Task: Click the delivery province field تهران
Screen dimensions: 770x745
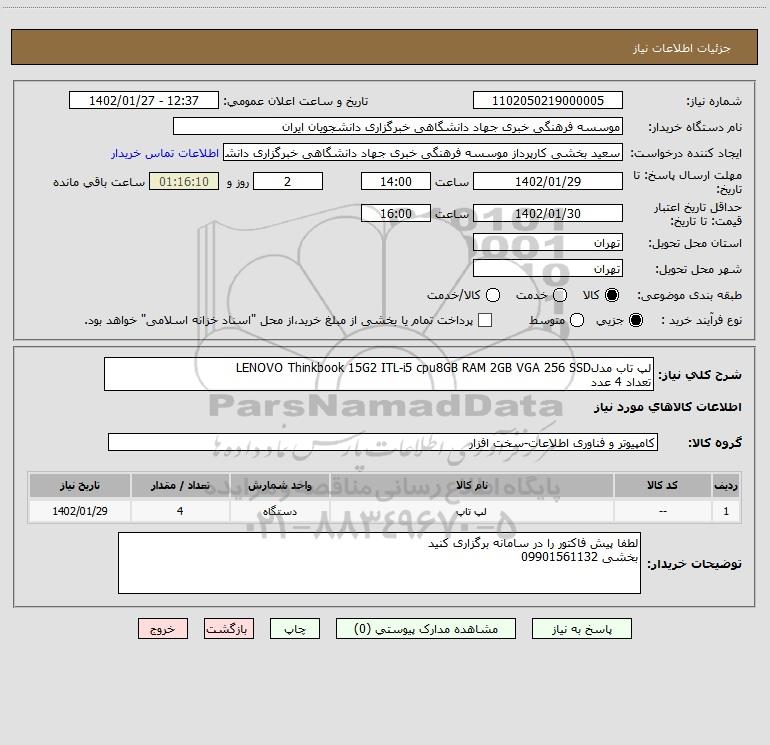Action: point(548,242)
